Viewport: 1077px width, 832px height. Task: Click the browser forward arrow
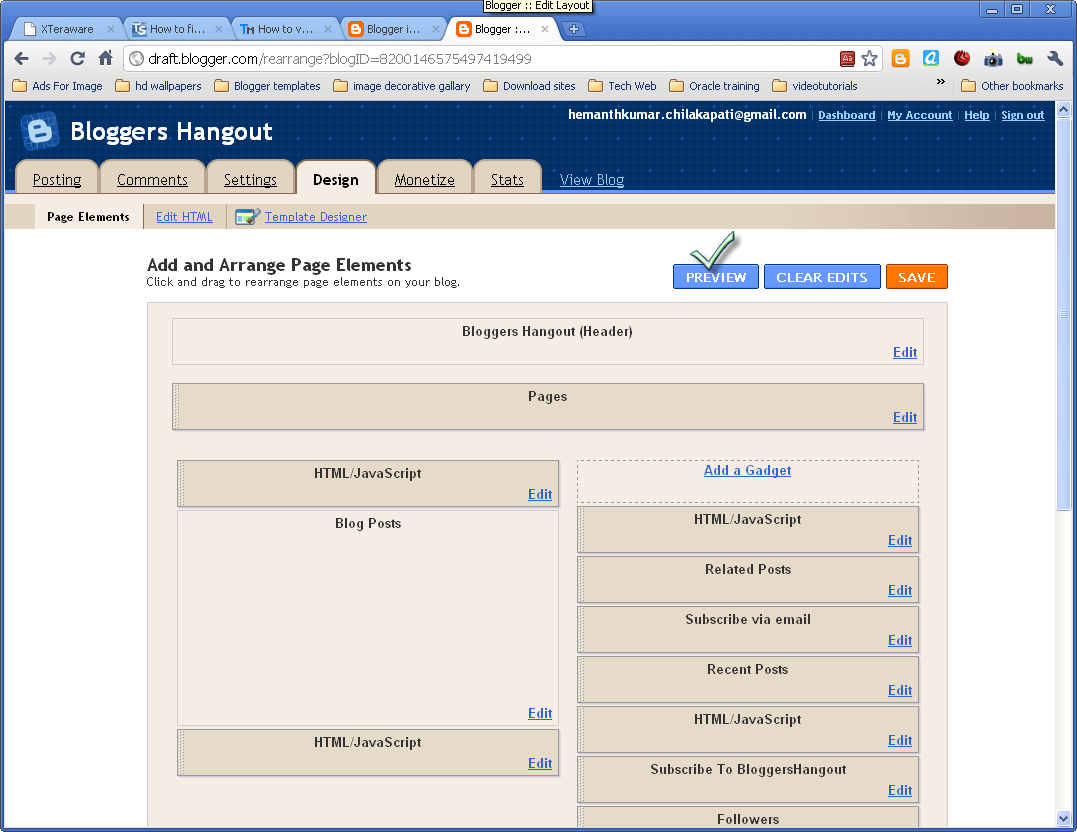[49, 58]
